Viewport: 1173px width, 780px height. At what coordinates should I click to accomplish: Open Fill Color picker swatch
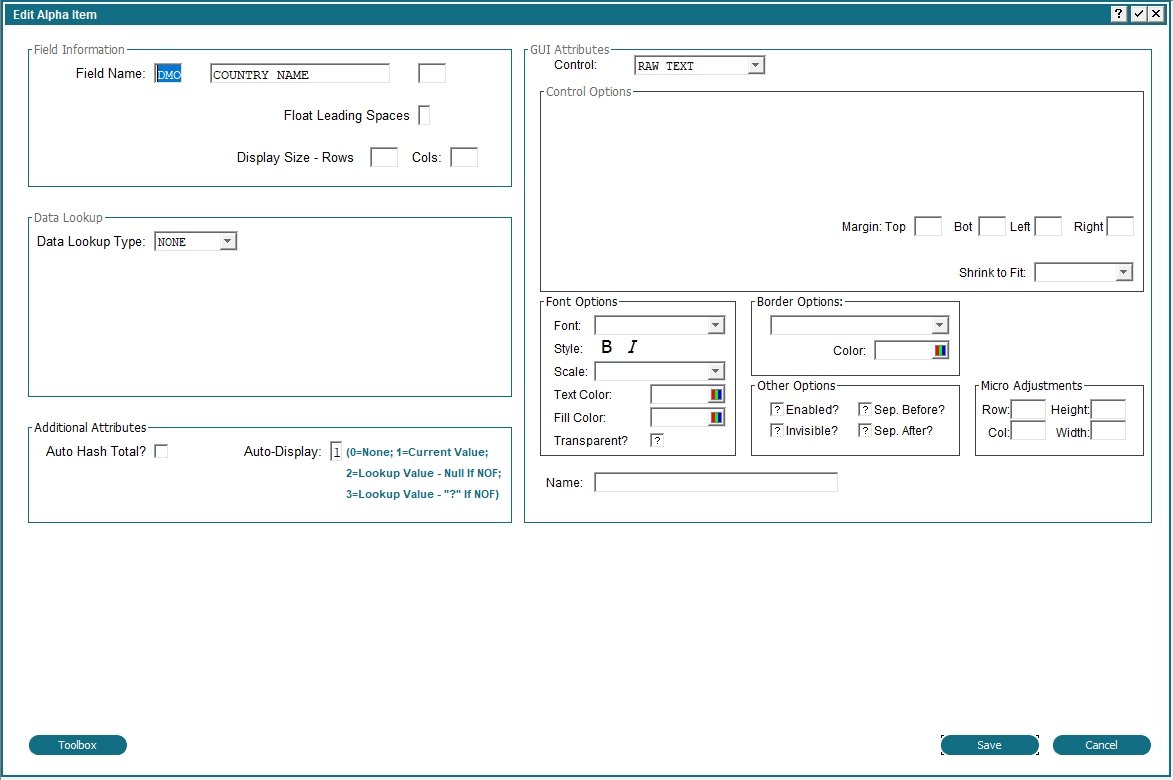click(716, 417)
